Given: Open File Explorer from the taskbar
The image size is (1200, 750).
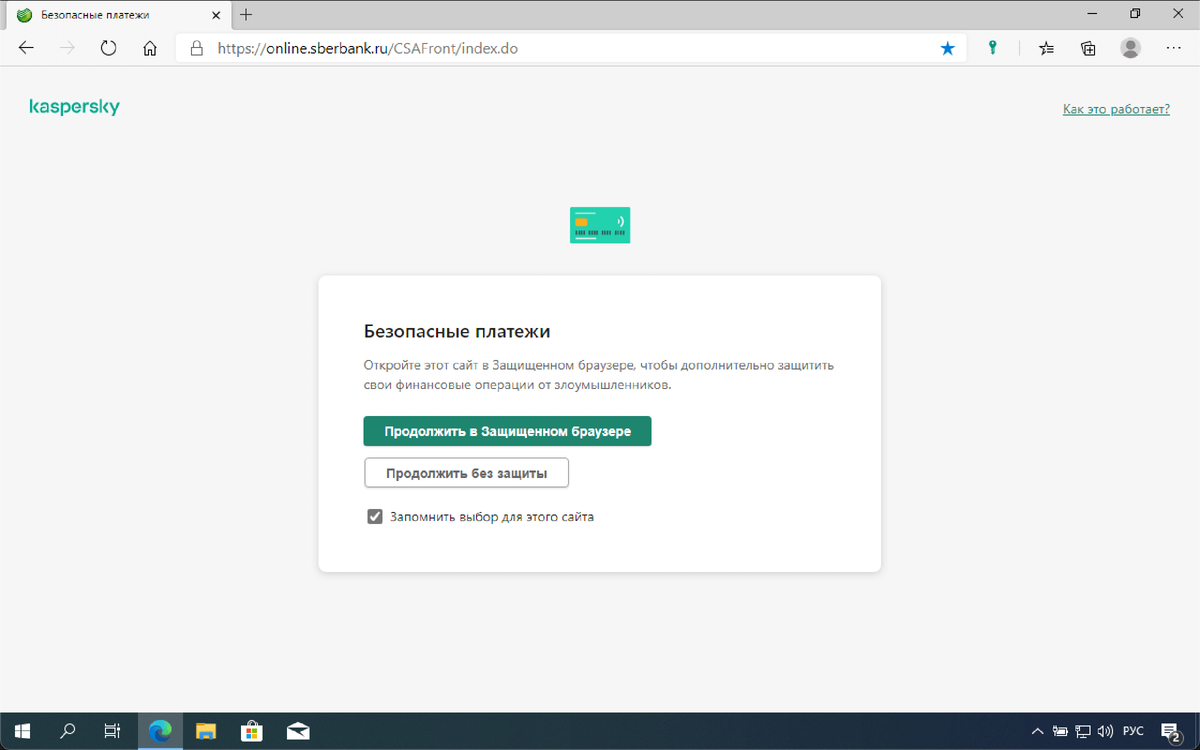Looking at the screenshot, I should point(206,731).
